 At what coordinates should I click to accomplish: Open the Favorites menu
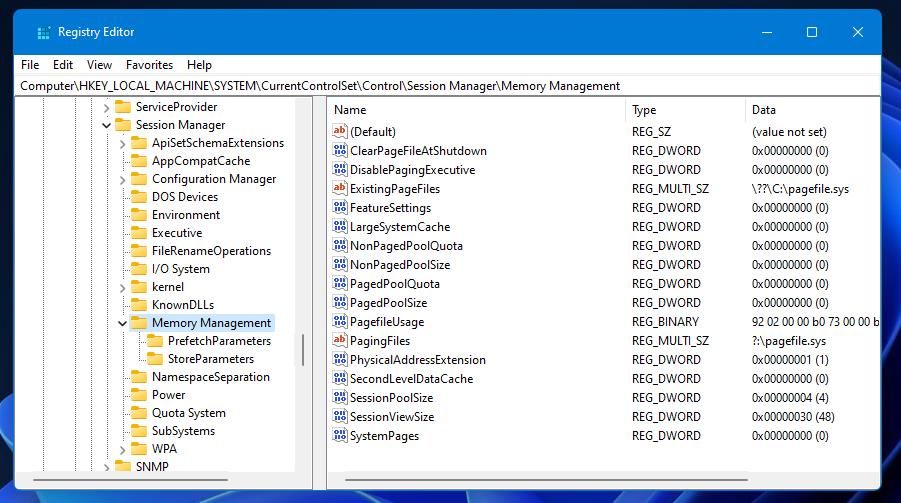149,65
